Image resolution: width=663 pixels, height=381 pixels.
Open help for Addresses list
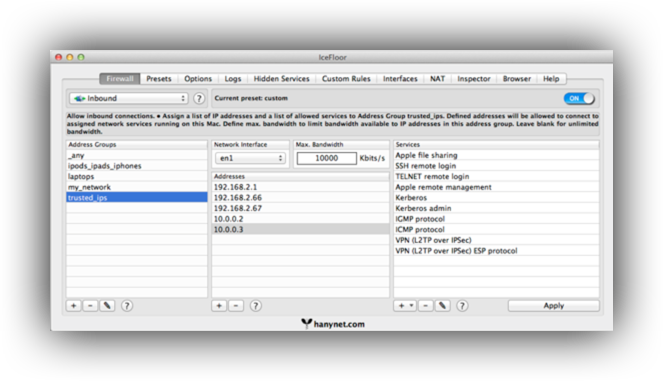coord(255,305)
